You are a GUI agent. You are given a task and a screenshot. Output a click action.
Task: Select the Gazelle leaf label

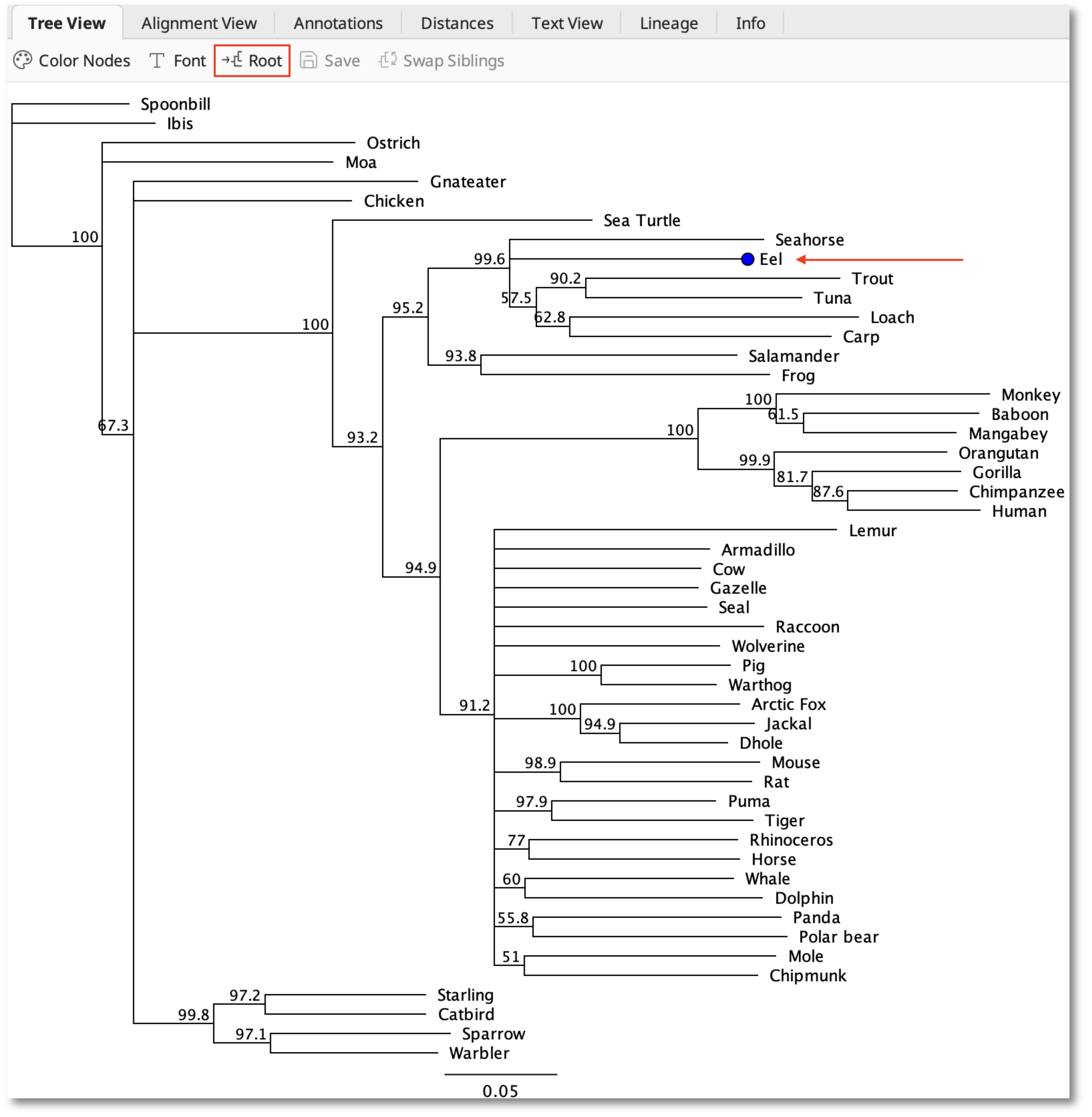point(738,588)
